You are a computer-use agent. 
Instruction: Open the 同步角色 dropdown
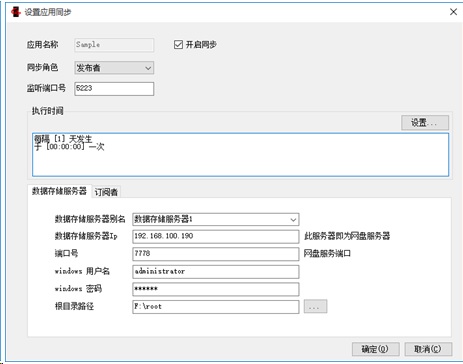click(114, 68)
